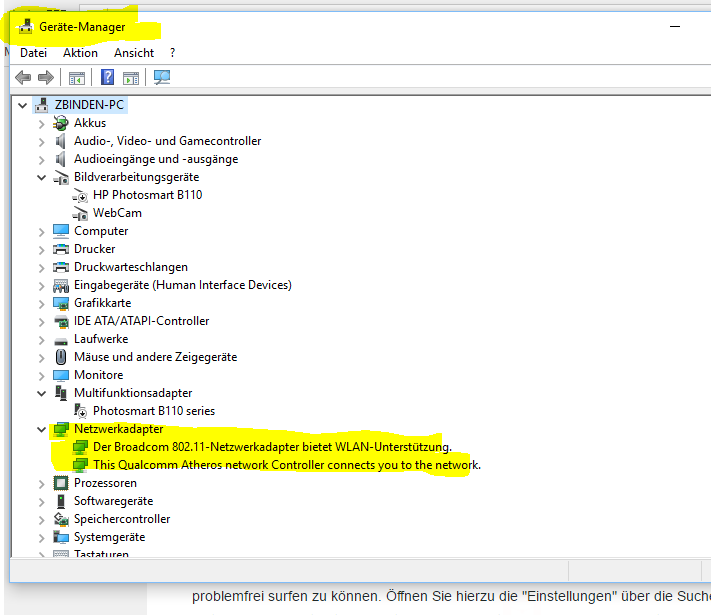This screenshot has height=615, width=711.
Task: Select the Qualcomm Atheros network Controller entry
Action: (x=287, y=465)
